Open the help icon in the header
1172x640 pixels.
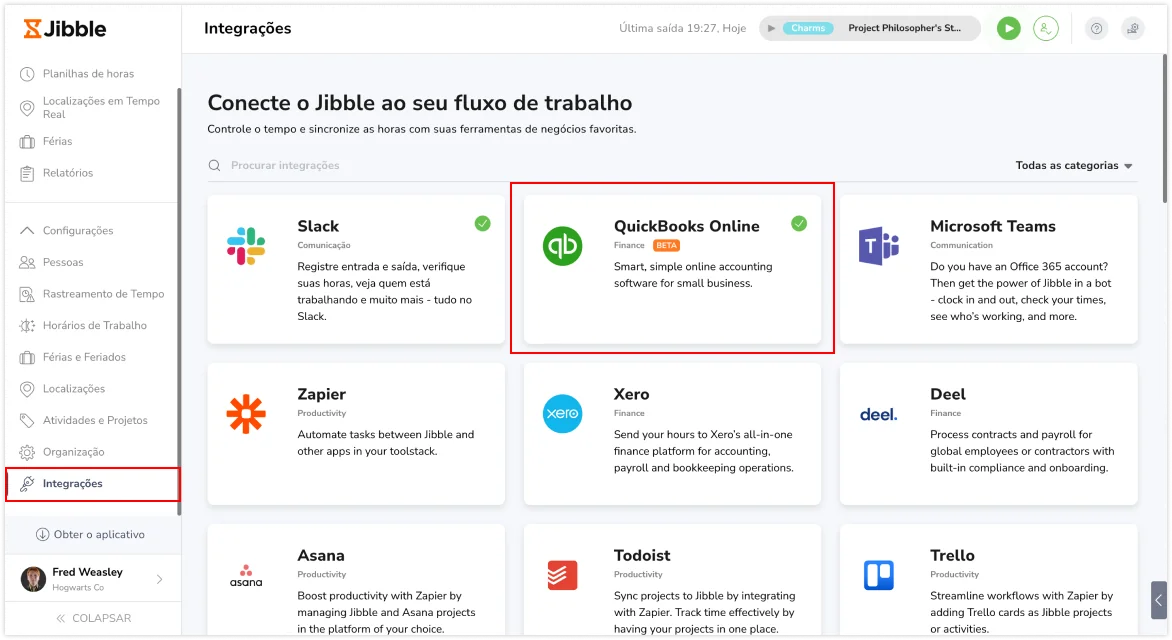pos(1096,28)
